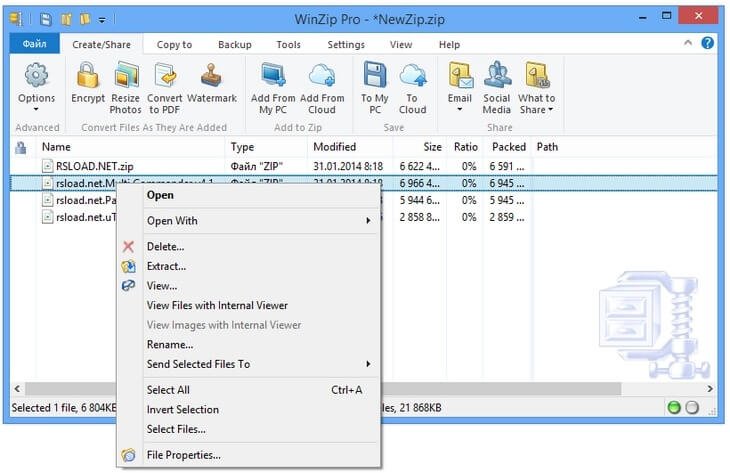This screenshot has width=730, height=473.
Task: Click the lock column header icon
Action: coord(20,148)
